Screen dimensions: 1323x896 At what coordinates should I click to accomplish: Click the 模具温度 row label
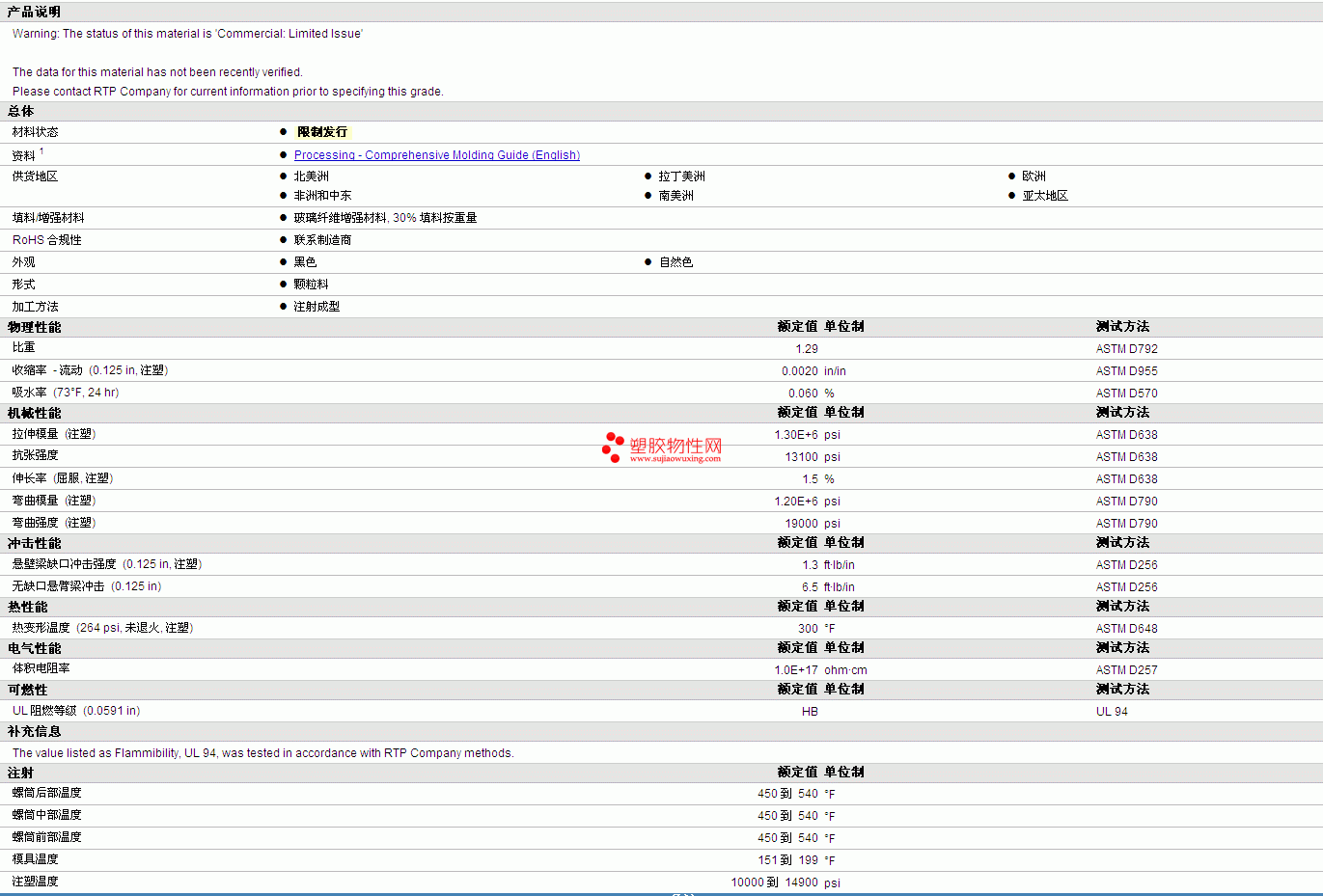pos(35,859)
